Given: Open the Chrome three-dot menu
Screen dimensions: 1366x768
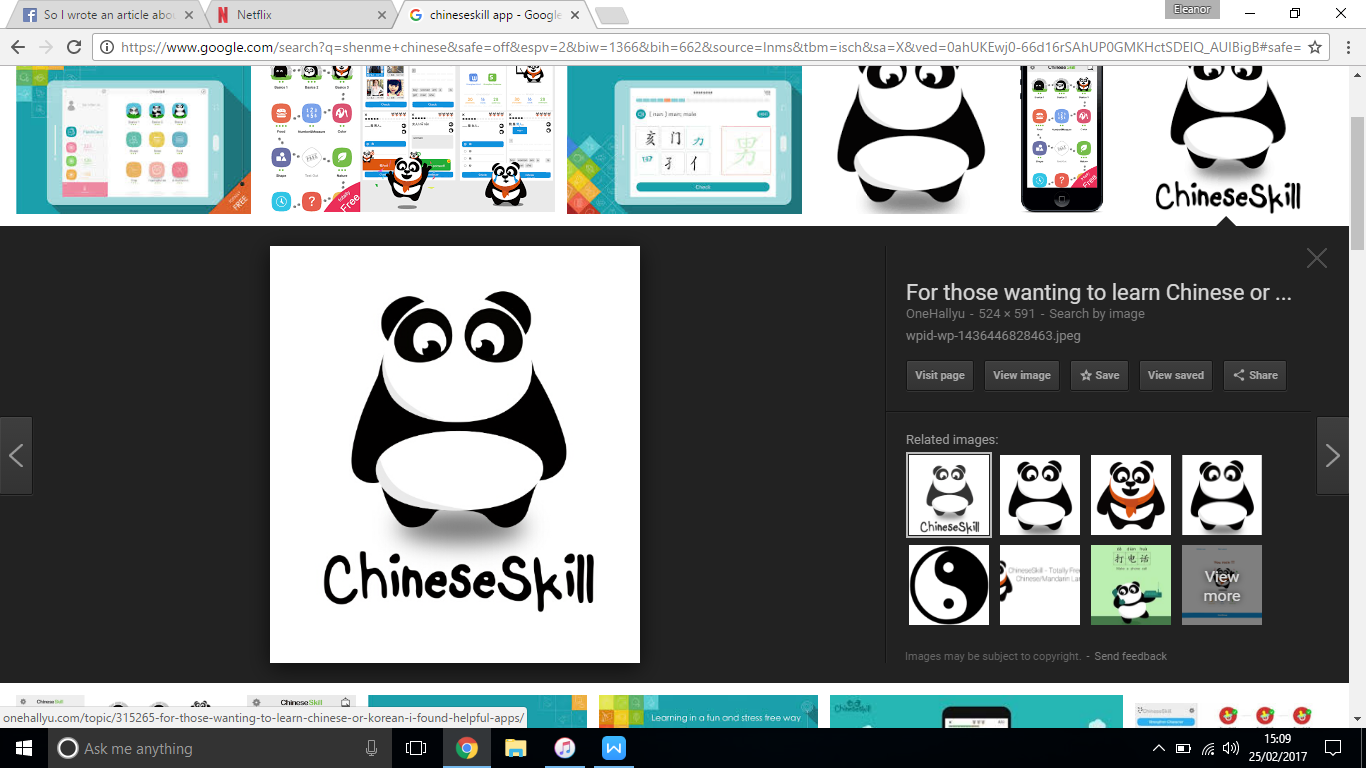Looking at the screenshot, I should [1346, 47].
